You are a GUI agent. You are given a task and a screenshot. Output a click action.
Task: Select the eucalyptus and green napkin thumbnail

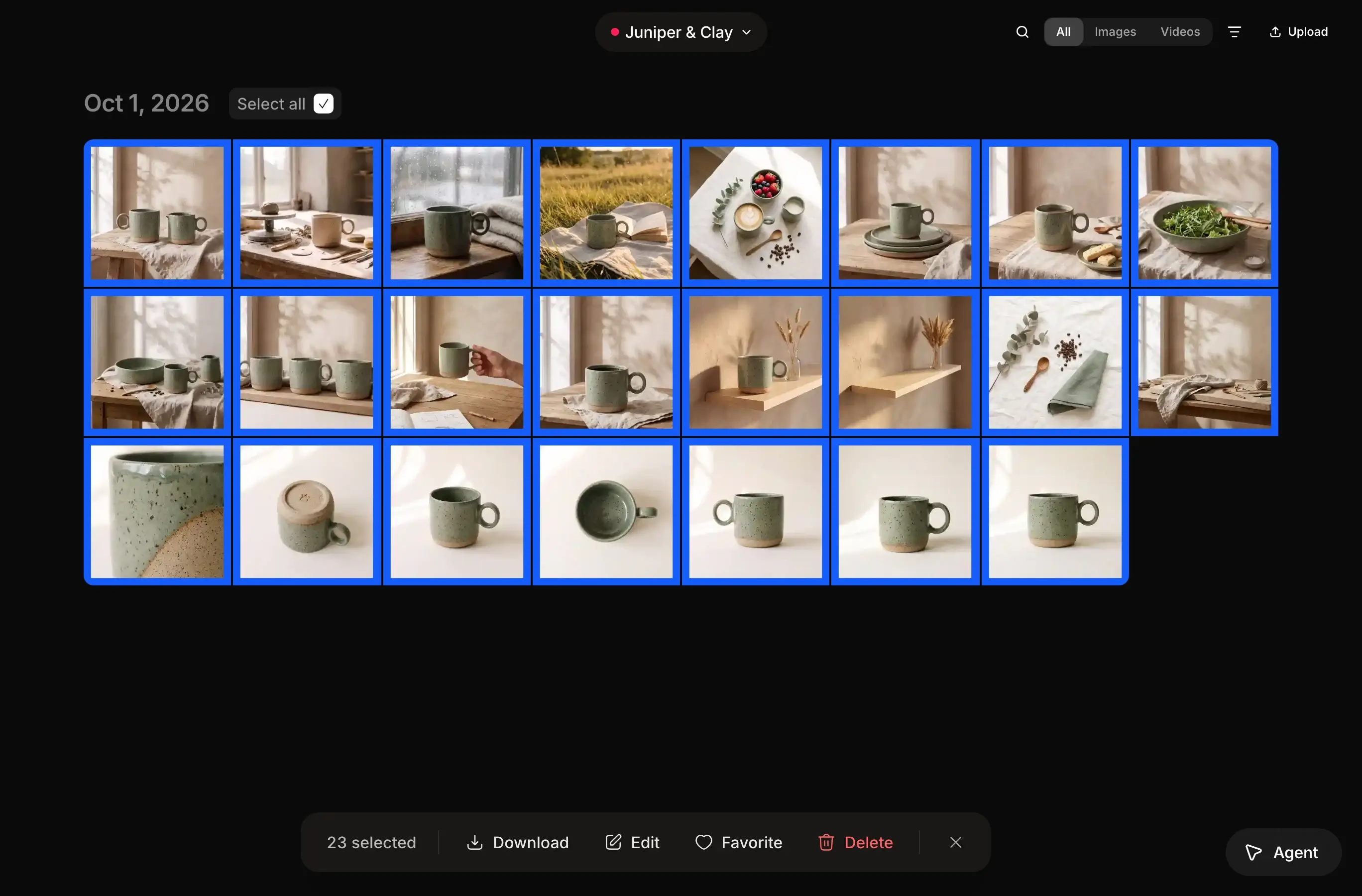[1055, 363]
